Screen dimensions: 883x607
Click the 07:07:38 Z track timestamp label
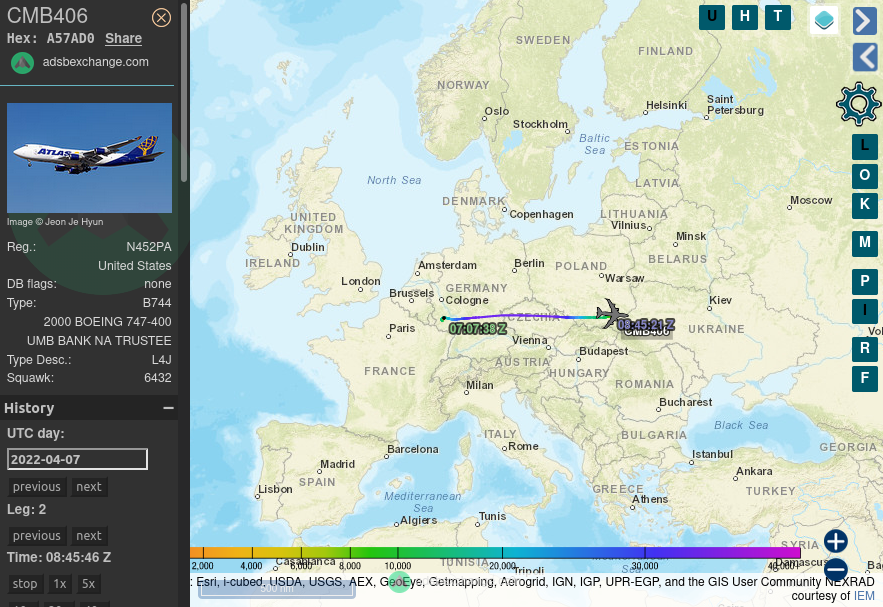(x=478, y=328)
